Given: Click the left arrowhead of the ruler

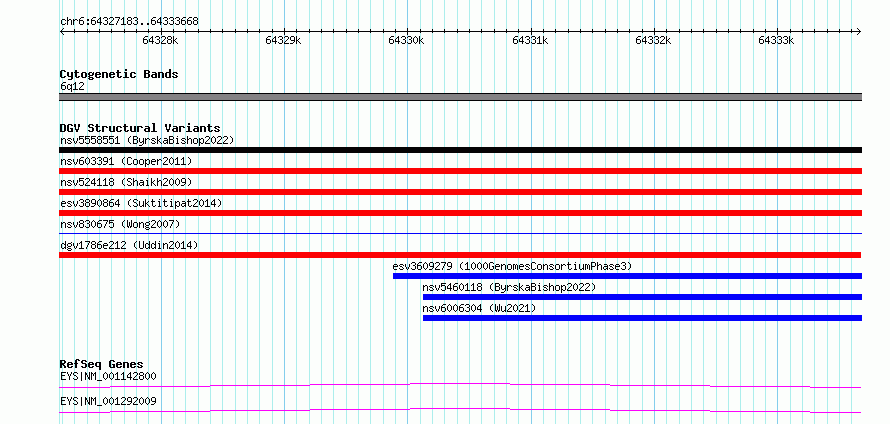Looking at the screenshot, I should point(62,31).
